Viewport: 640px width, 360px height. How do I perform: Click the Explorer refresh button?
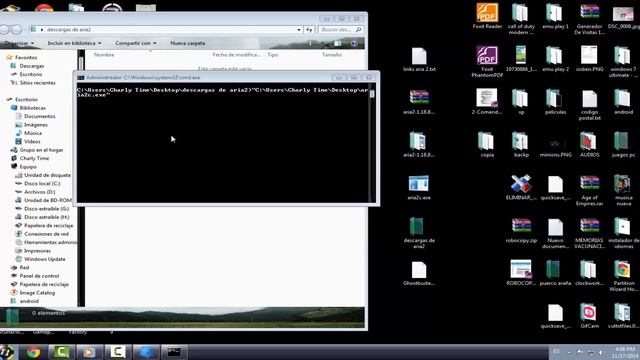(309, 29)
